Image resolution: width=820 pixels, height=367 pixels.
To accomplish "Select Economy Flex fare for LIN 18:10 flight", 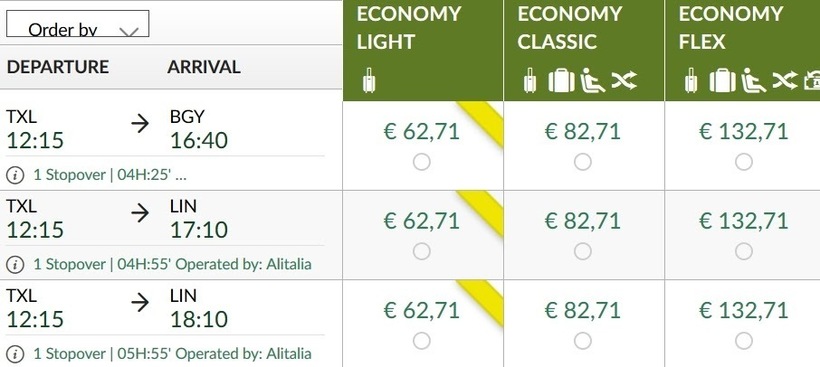I will coord(744,341).
